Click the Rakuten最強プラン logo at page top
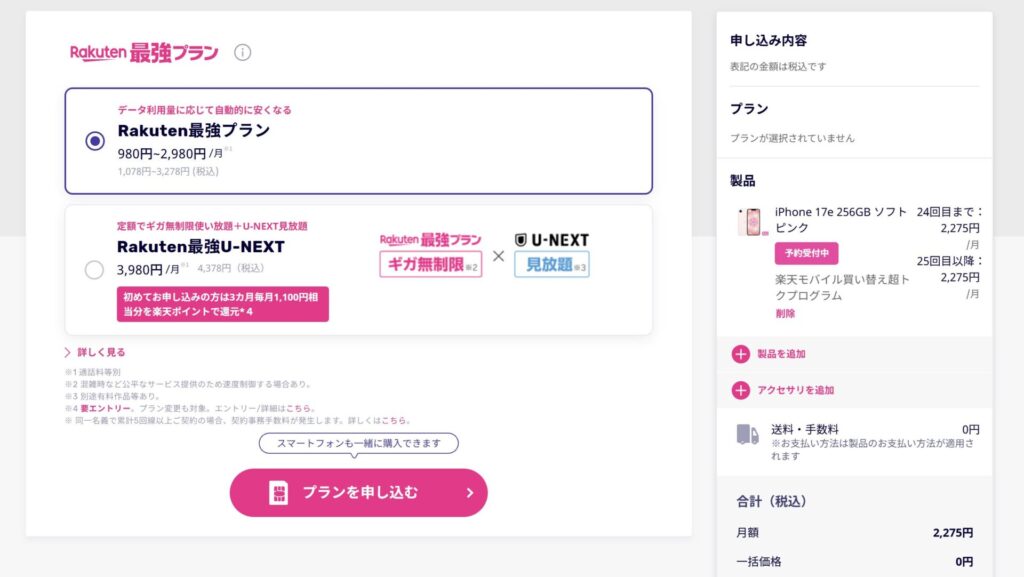The height and width of the screenshot is (577, 1024). click(144, 53)
